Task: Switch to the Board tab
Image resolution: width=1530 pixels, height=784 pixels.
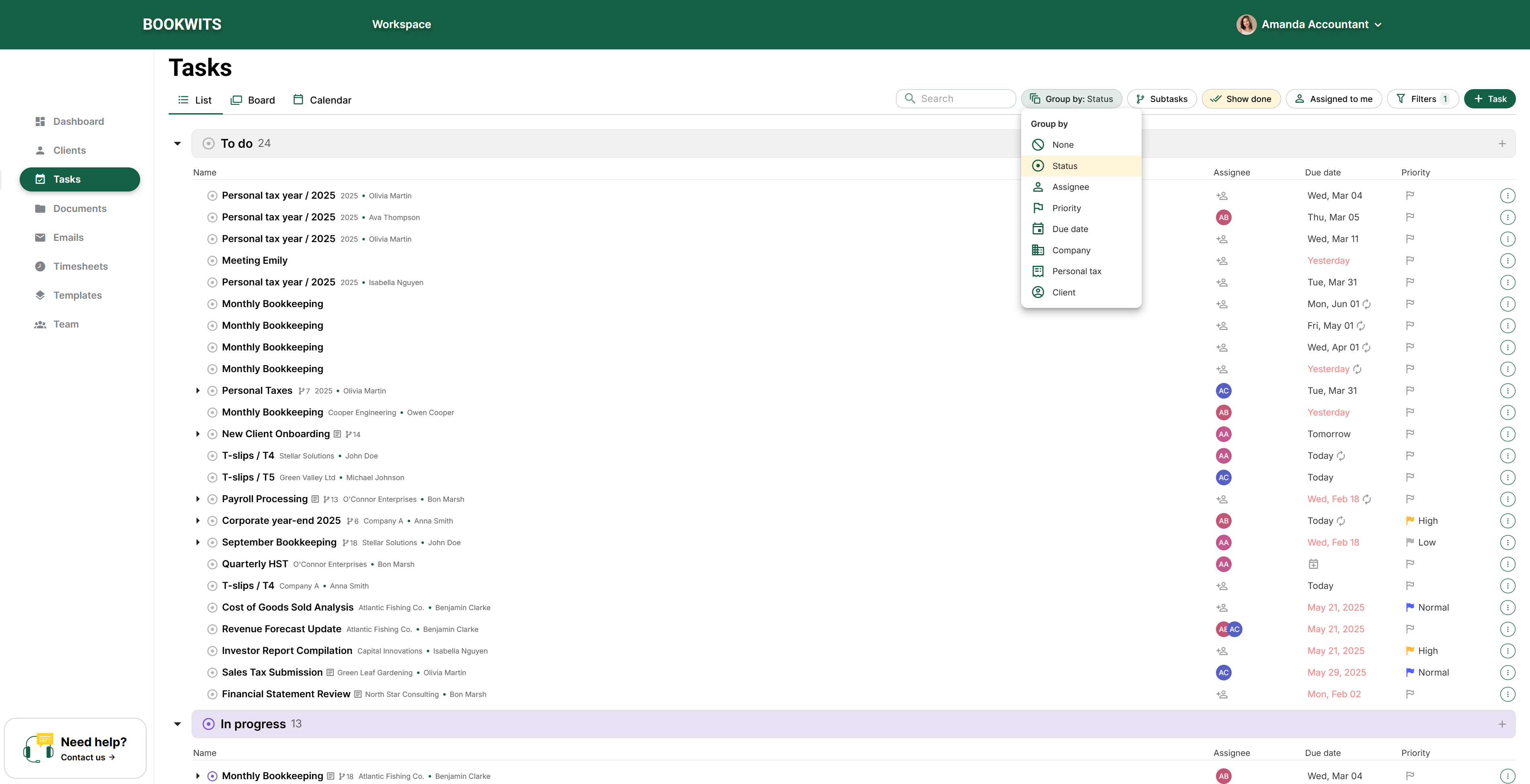Action: click(x=253, y=100)
